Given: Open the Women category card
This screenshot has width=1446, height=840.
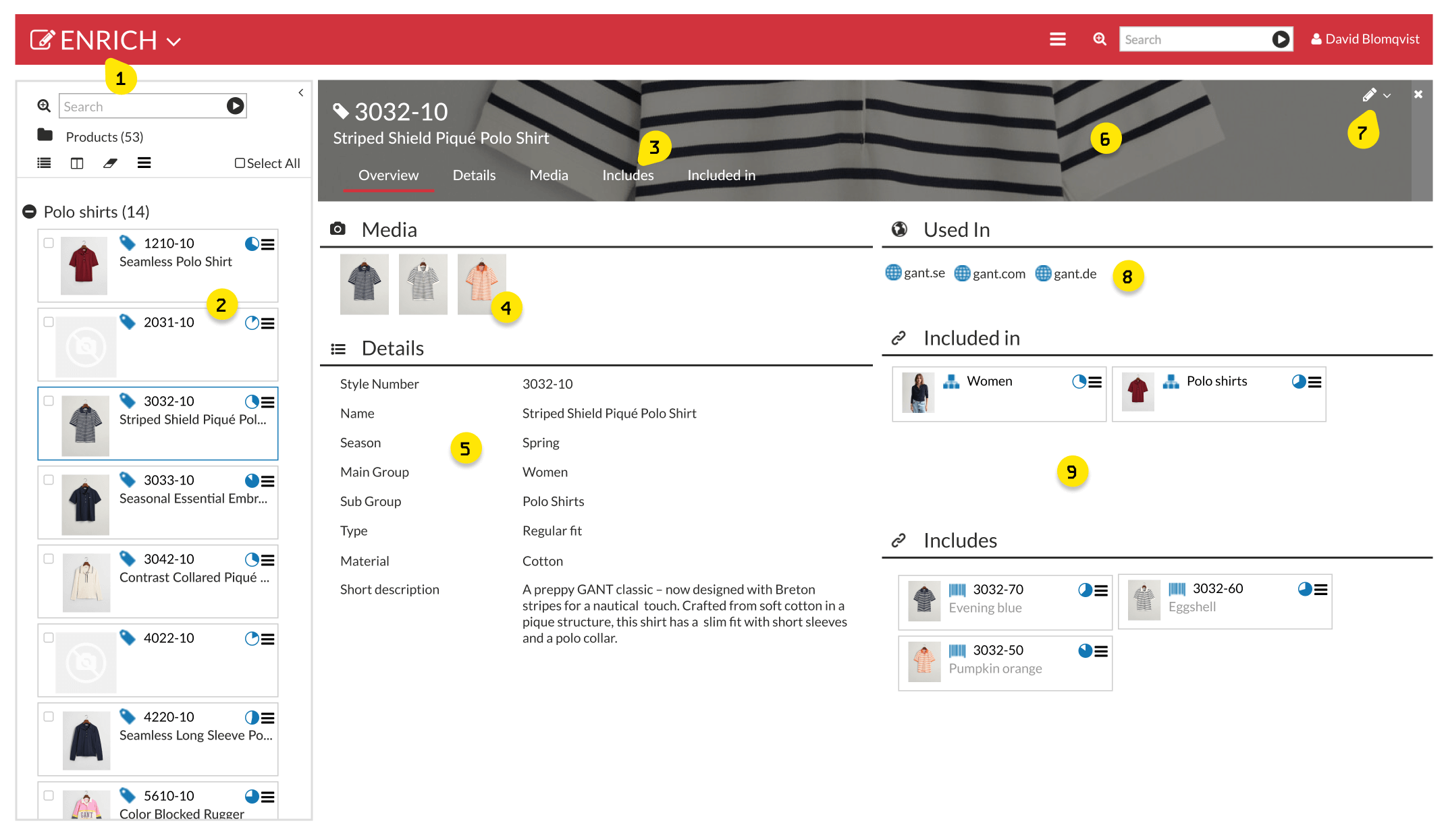Looking at the screenshot, I should [999, 394].
